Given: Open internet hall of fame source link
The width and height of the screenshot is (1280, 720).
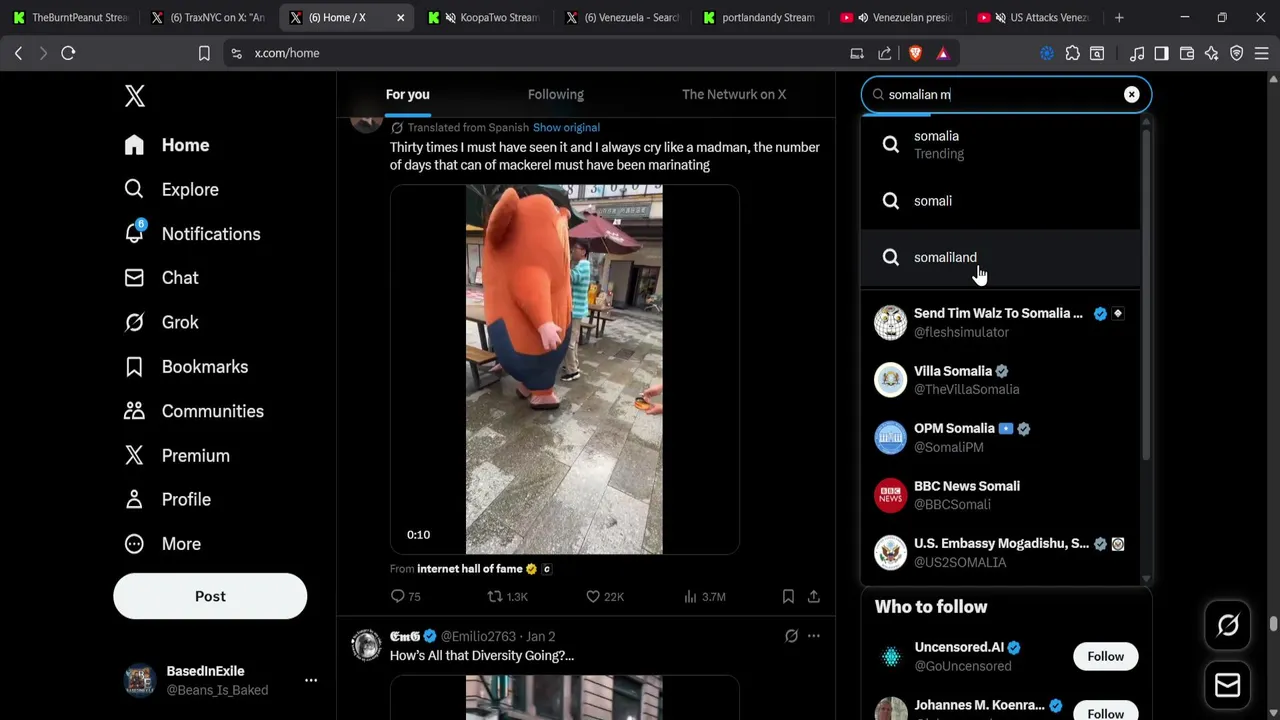Looking at the screenshot, I should [470, 569].
